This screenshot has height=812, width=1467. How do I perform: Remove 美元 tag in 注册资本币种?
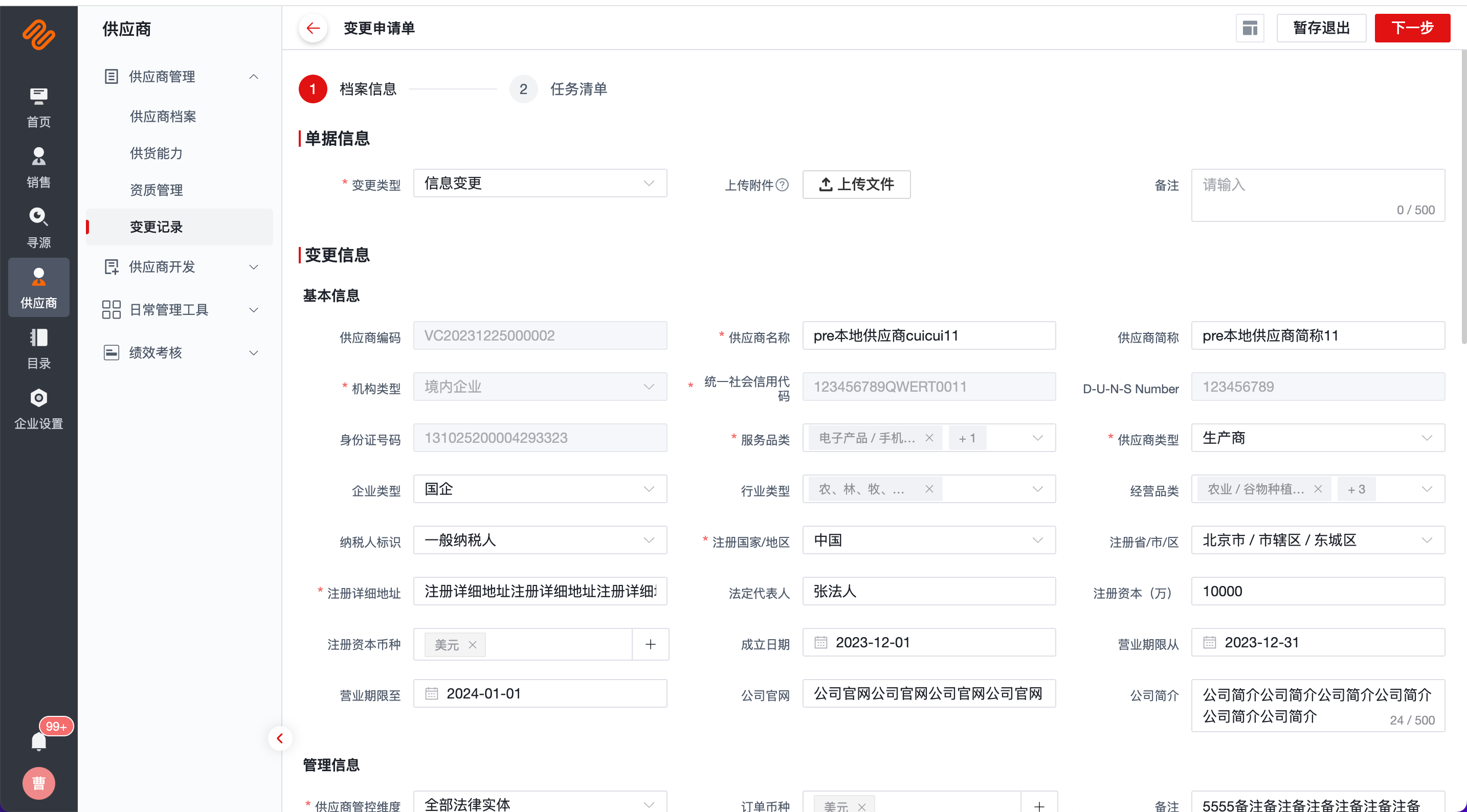click(472, 645)
